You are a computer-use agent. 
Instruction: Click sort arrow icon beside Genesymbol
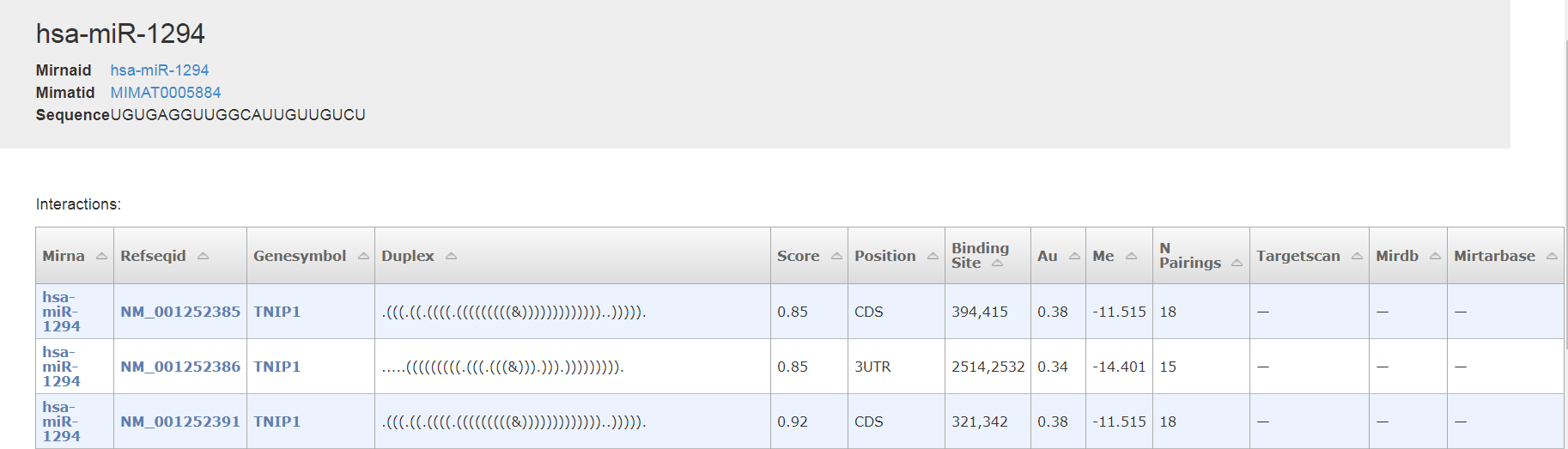363,256
